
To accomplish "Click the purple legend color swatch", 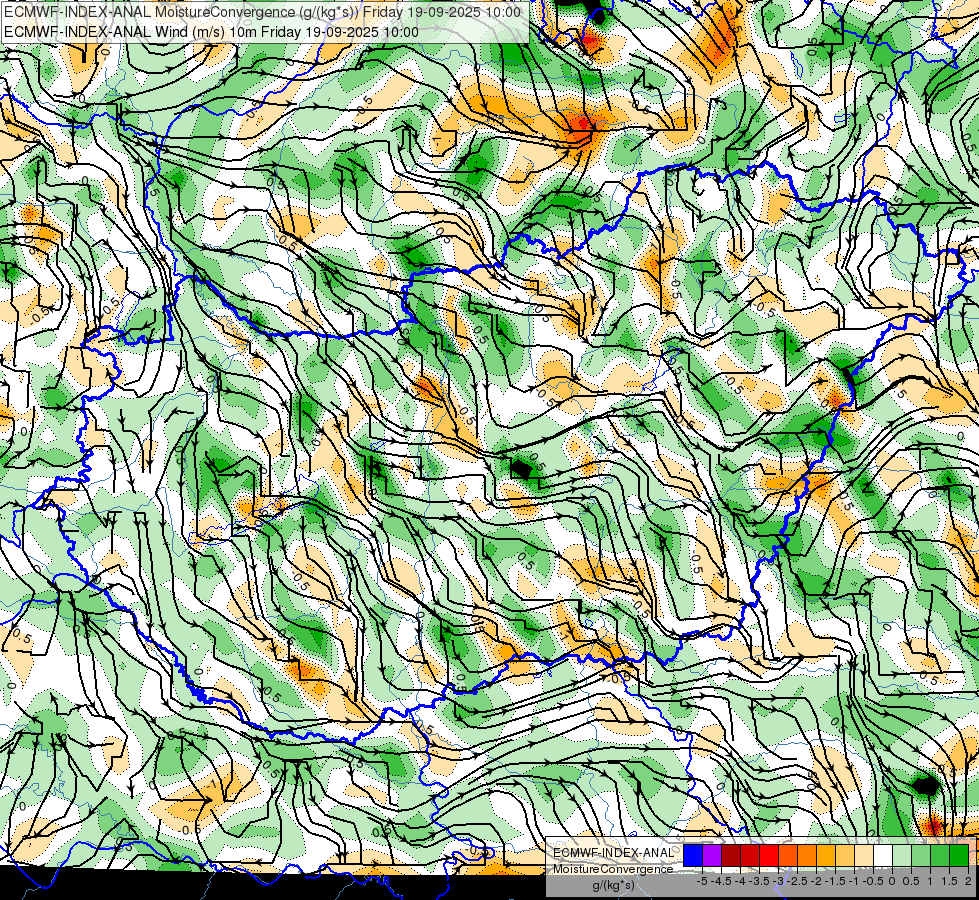I will point(712,855).
